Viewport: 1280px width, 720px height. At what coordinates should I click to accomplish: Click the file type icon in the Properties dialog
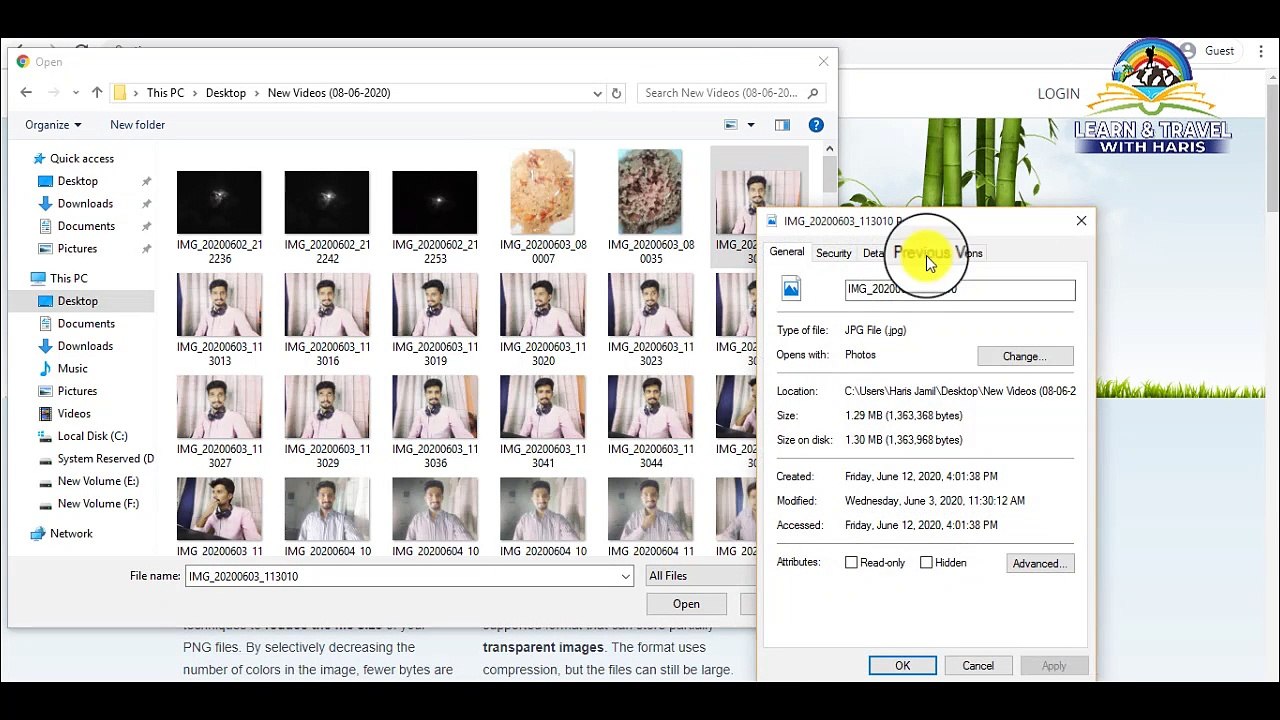[x=791, y=289]
